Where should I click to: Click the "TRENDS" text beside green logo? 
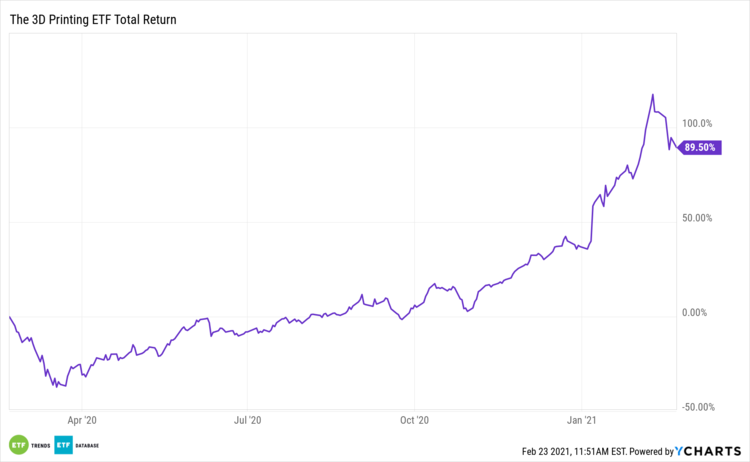pyautogui.click(x=41, y=445)
